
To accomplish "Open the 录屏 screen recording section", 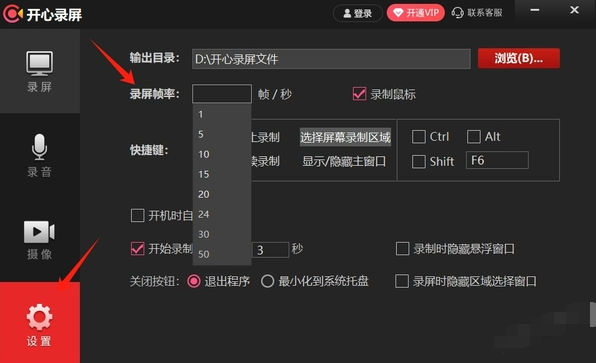I will tap(40, 71).
